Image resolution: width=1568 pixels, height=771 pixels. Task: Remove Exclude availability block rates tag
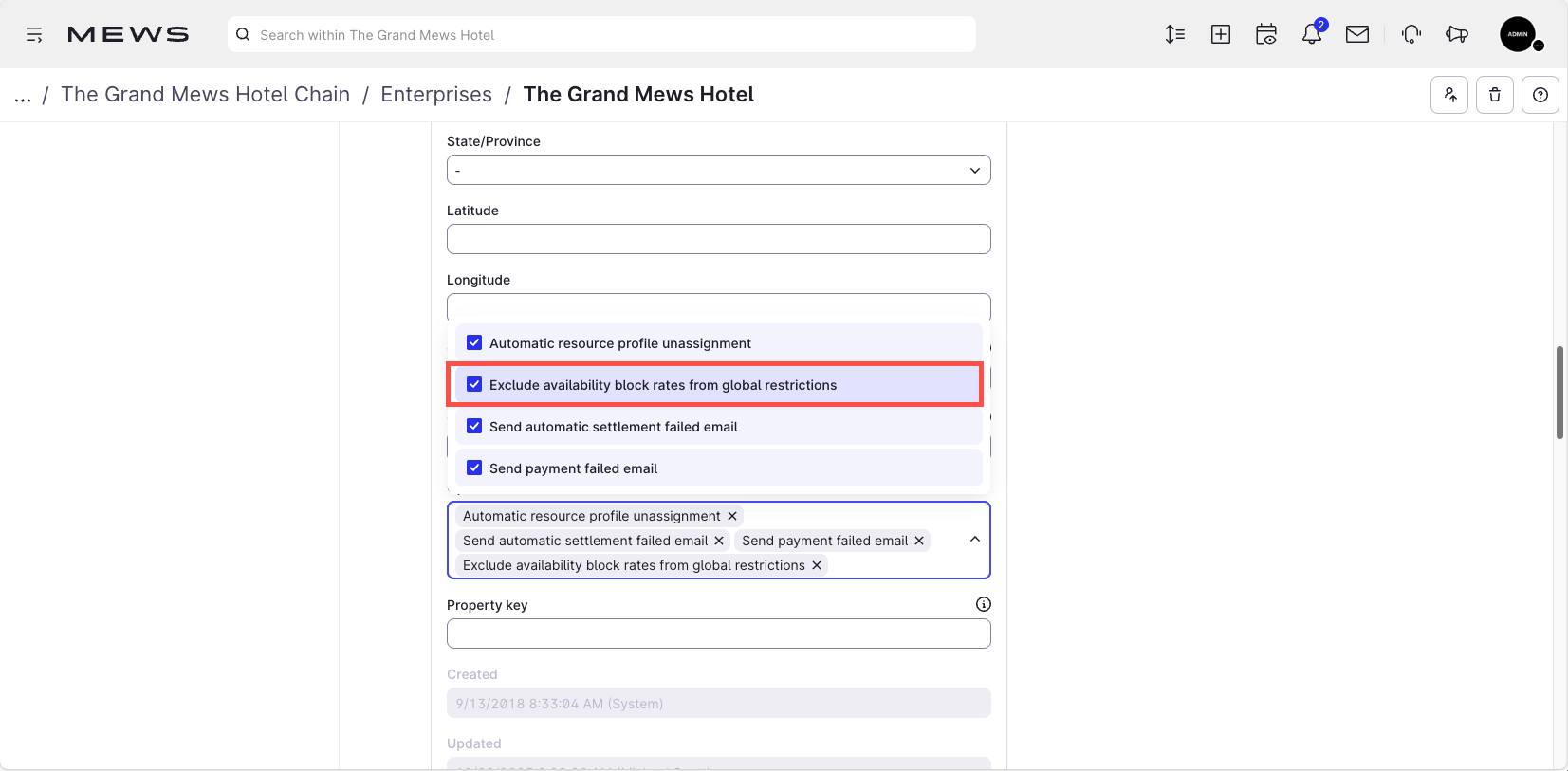pyautogui.click(x=817, y=565)
